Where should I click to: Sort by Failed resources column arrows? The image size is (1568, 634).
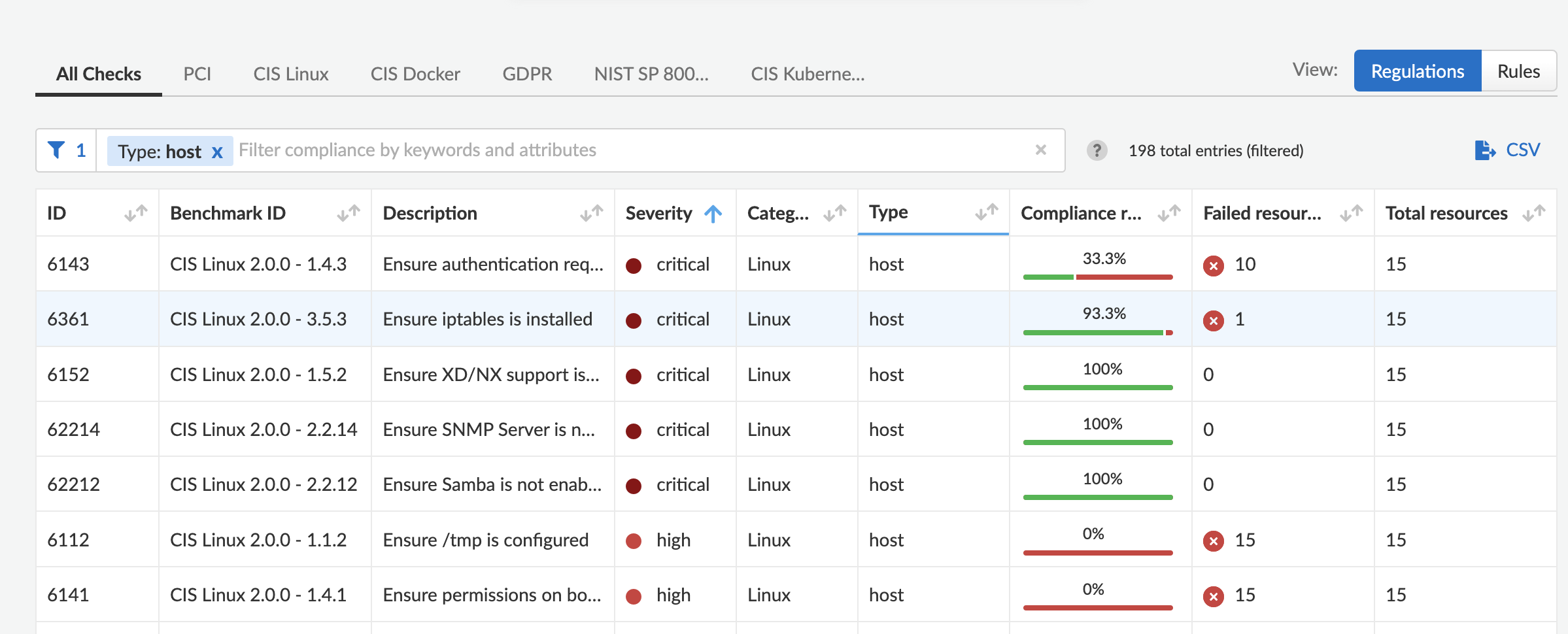coord(1352,213)
